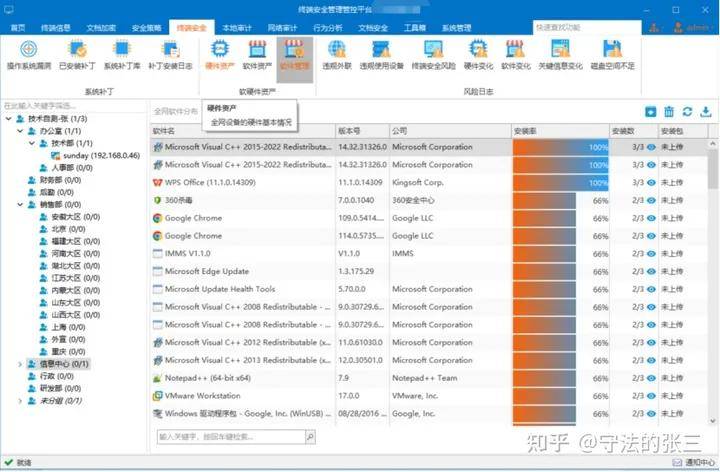This screenshot has height=472, width=720.
Task: Switch to the 文档加密 tab
Action: point(101,28)
